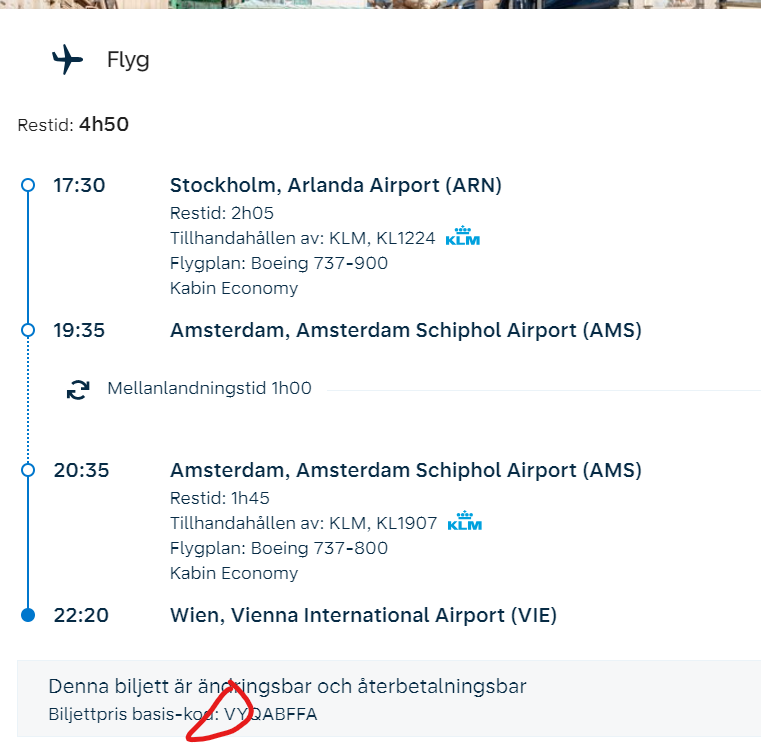Click the layover transfer arrows icon
This screenshot has width=761, height=756.
coord(77,389)
